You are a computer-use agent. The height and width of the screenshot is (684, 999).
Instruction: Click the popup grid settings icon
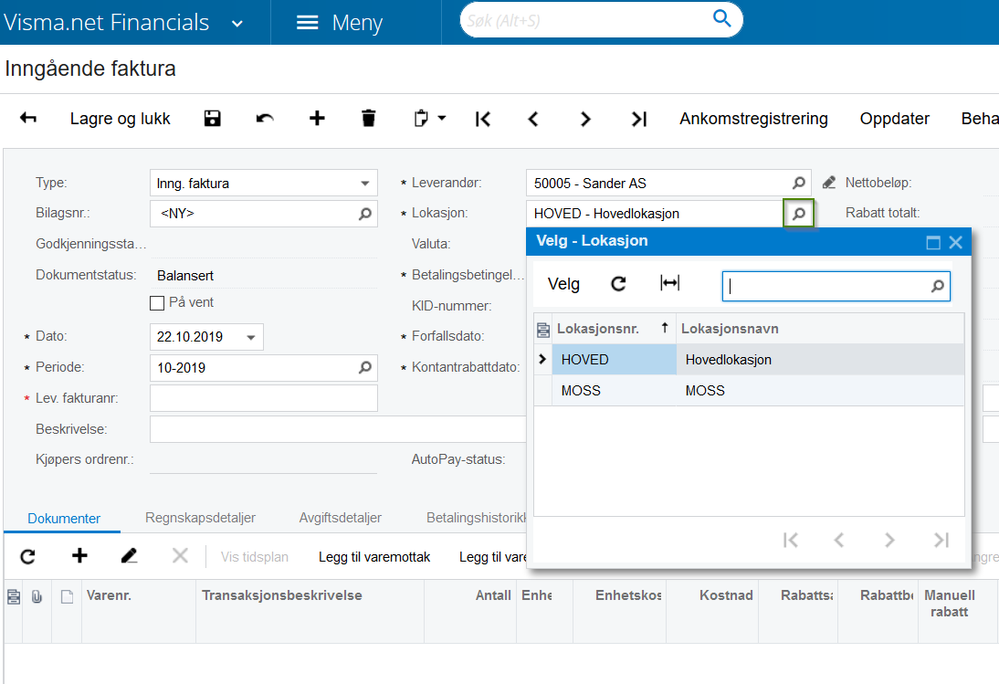click(543, 329)
